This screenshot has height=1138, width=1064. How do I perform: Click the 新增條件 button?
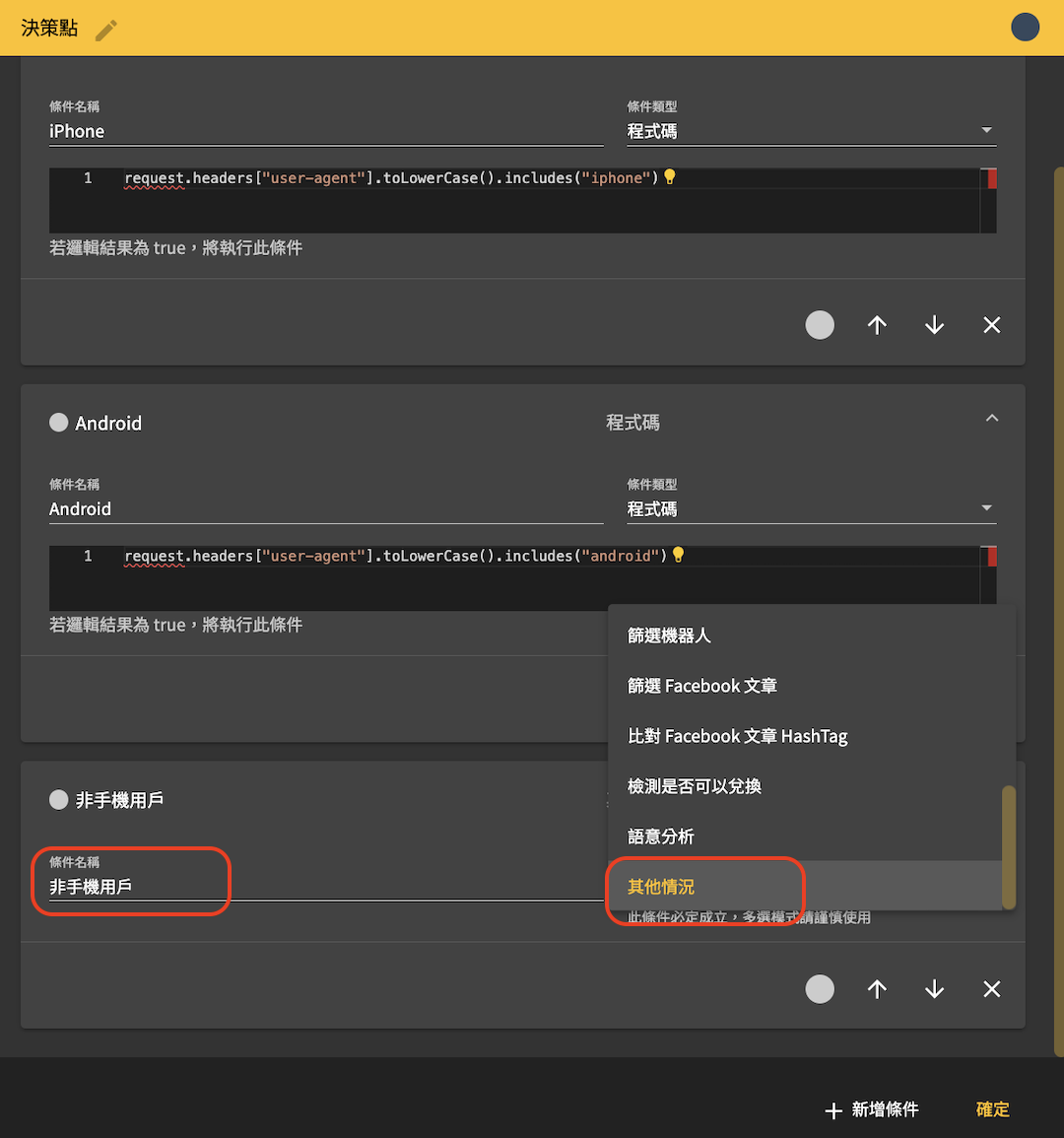click(872, 1109)
